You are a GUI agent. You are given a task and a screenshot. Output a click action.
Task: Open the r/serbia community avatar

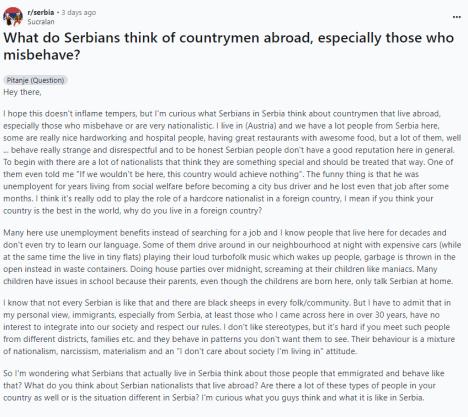coord(13,16)
